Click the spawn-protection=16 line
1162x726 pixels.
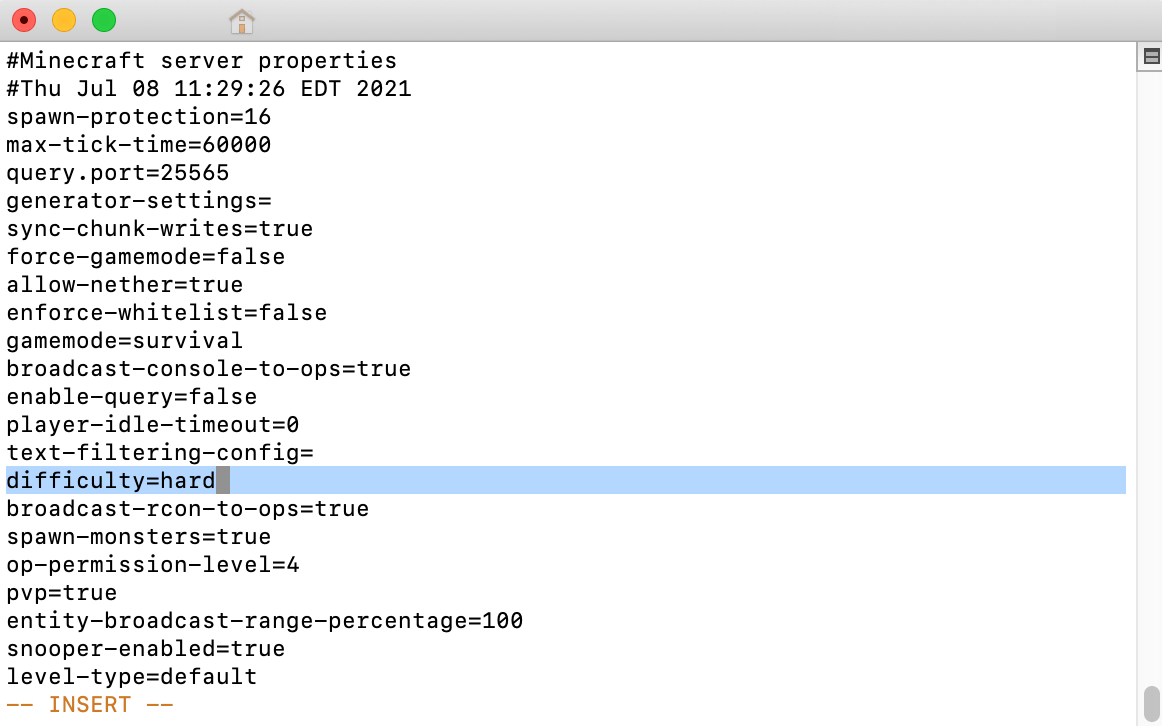pos(138,117)
